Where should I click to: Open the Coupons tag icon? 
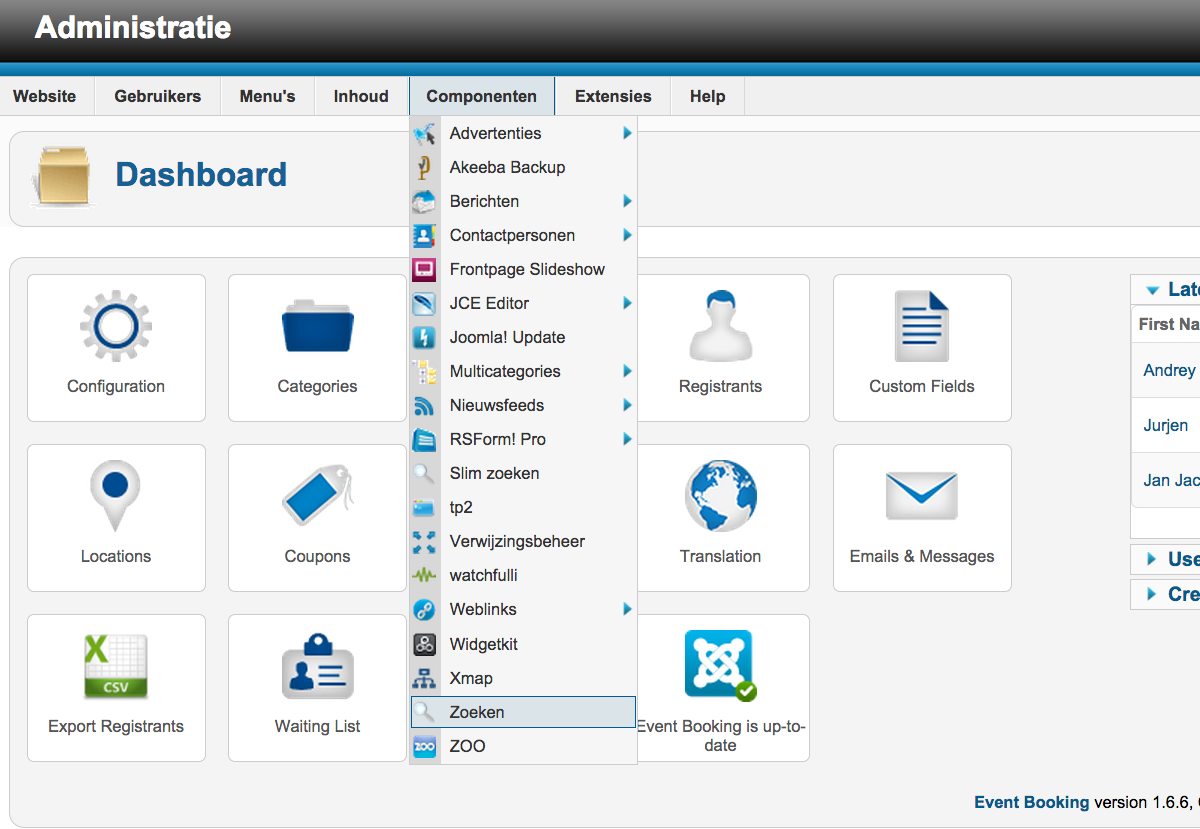[317, 496]
